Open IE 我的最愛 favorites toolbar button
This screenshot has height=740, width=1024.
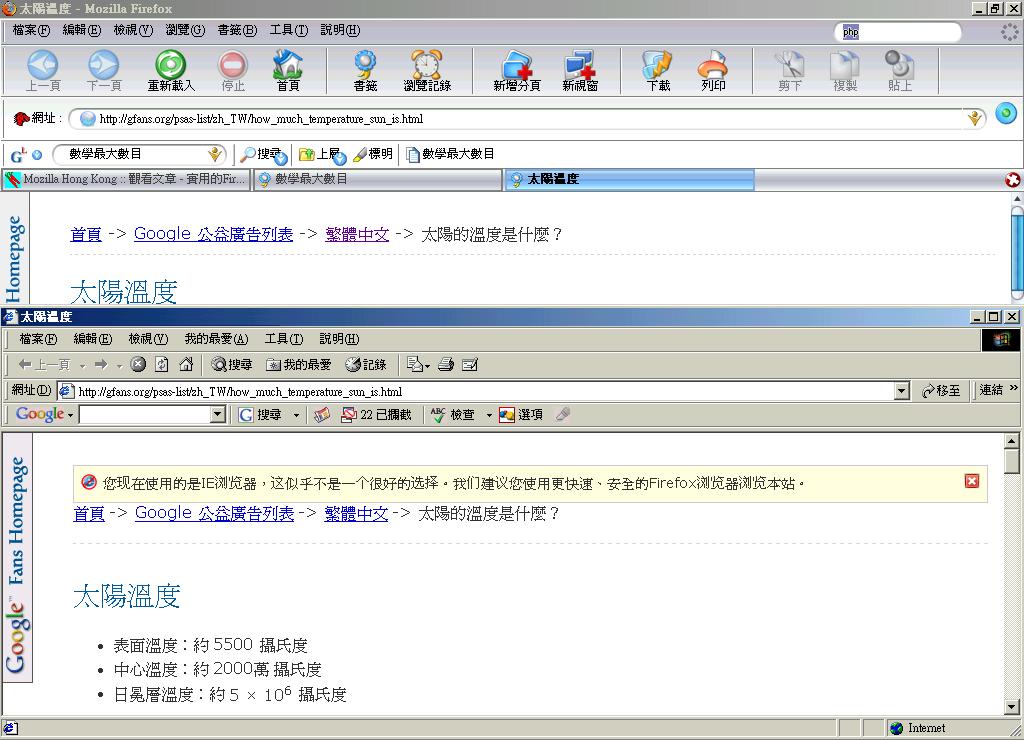299,364
